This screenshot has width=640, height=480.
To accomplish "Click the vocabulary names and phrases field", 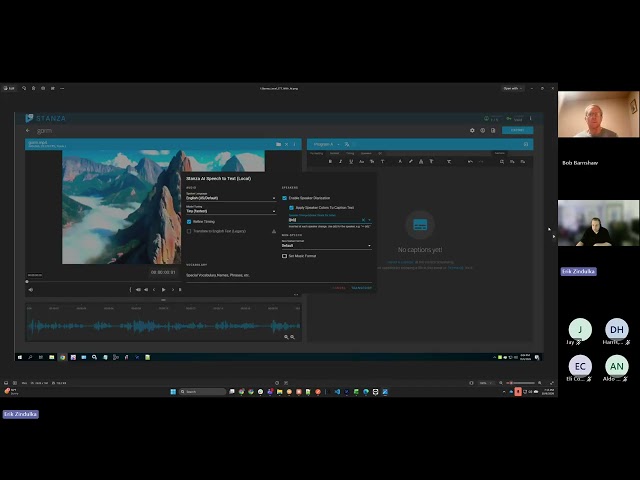I will (x=279, y=276).
